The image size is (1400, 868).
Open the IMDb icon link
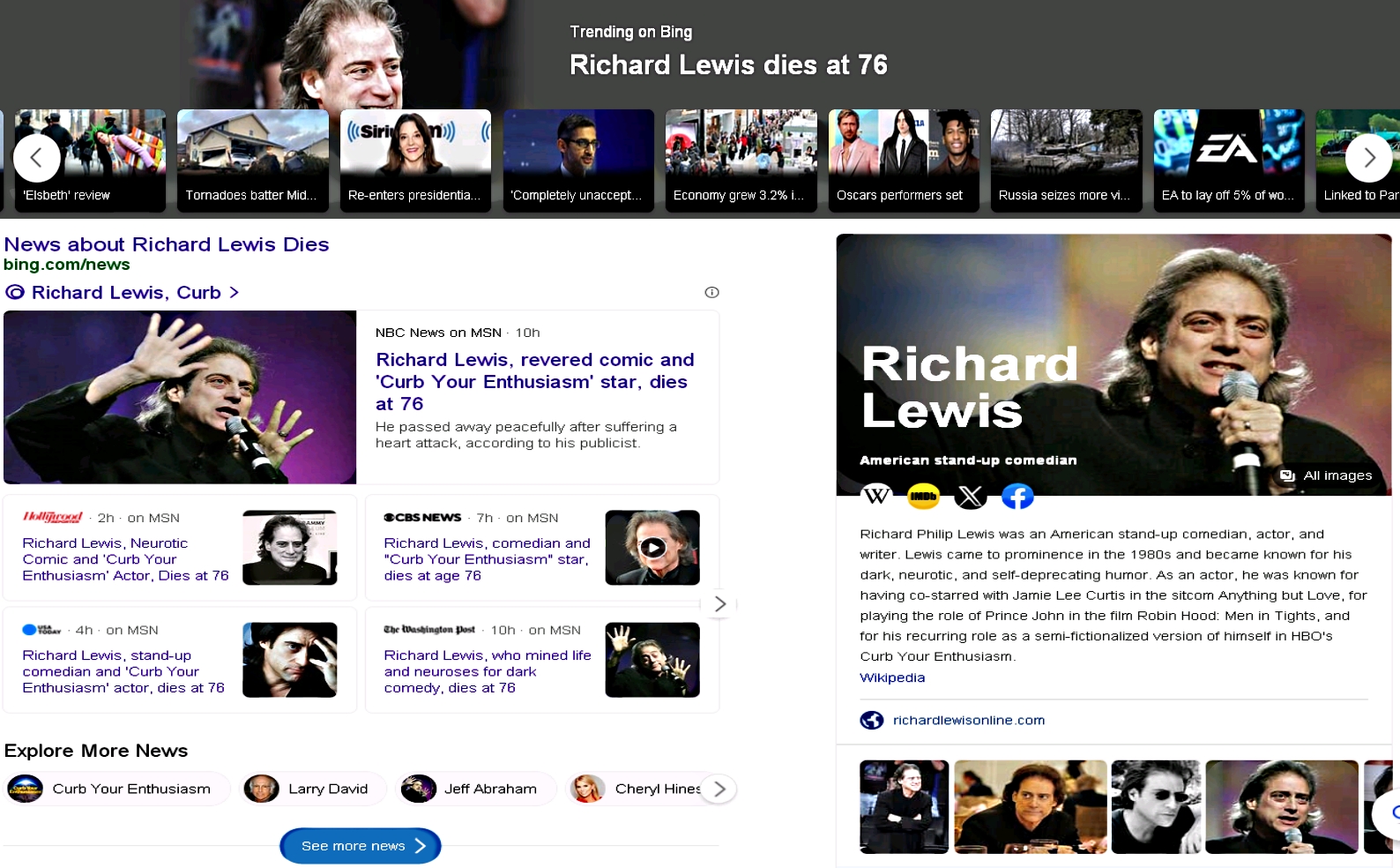923,497
